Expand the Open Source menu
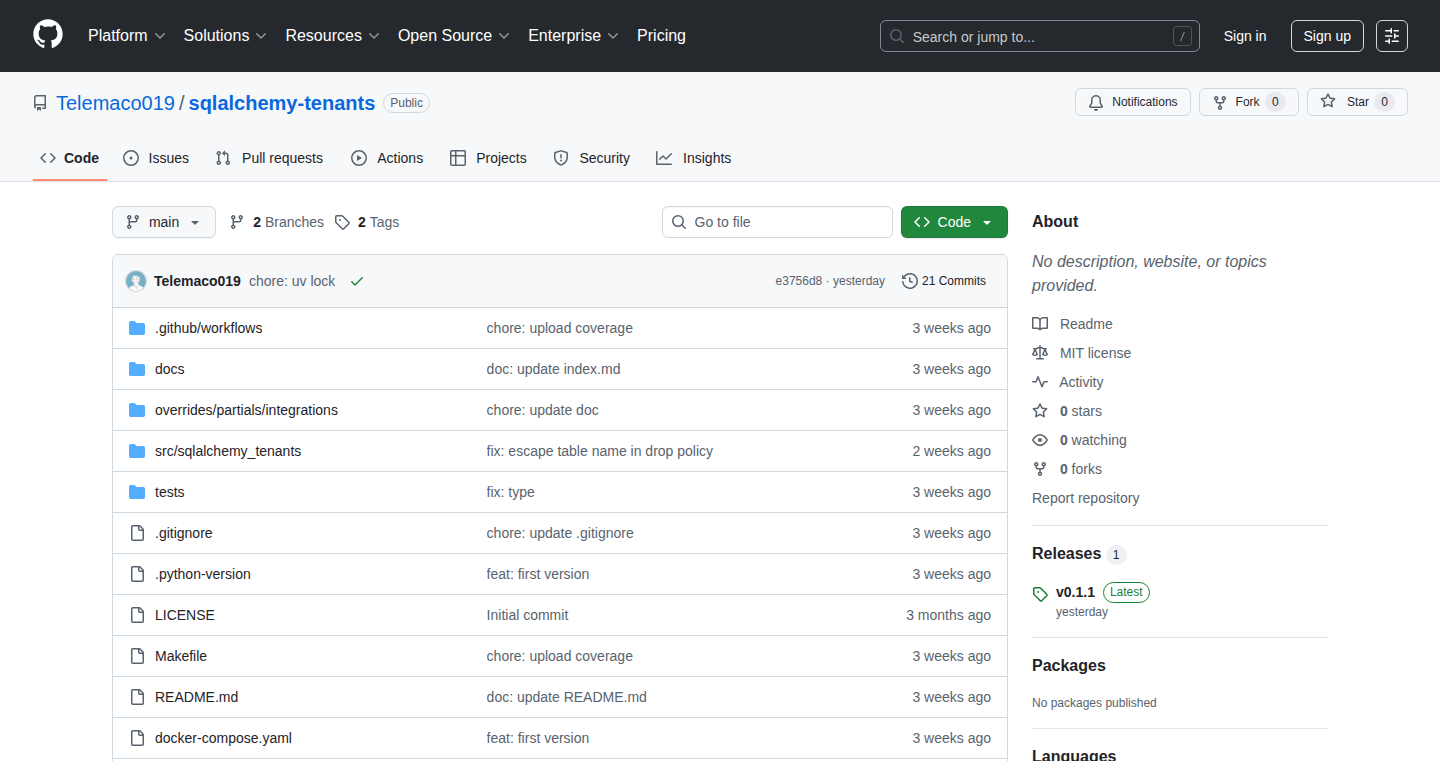 (x=454, y=36)
